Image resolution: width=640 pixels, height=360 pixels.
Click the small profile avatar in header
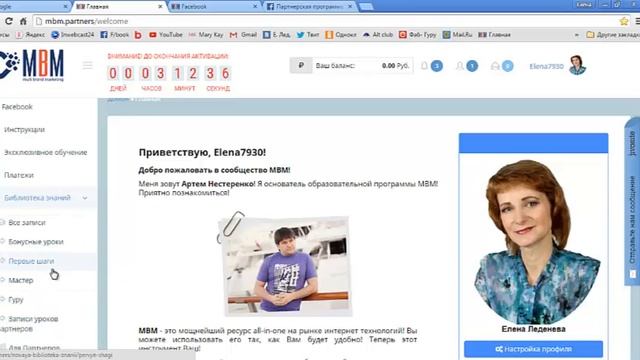tap(577, 65)
